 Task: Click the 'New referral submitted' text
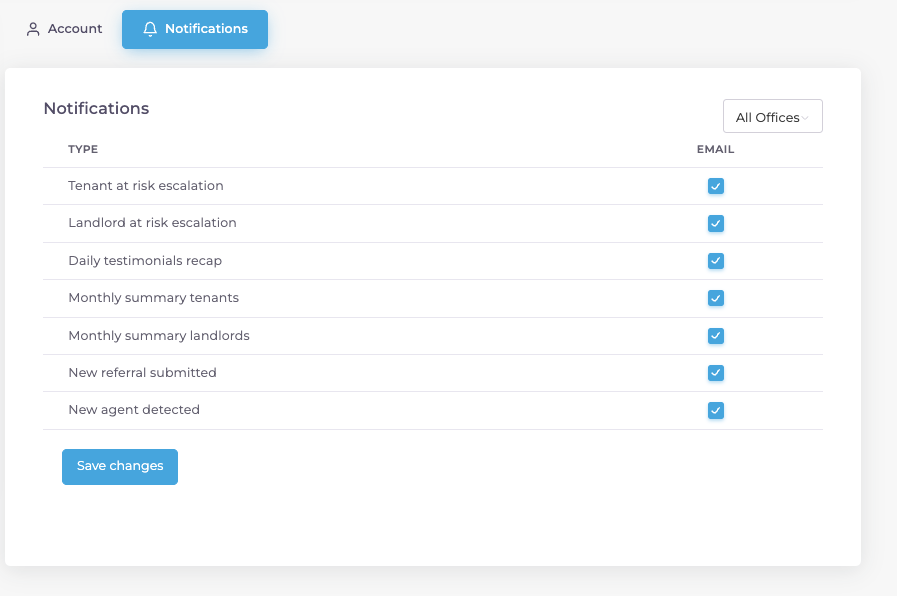point(142,373)
